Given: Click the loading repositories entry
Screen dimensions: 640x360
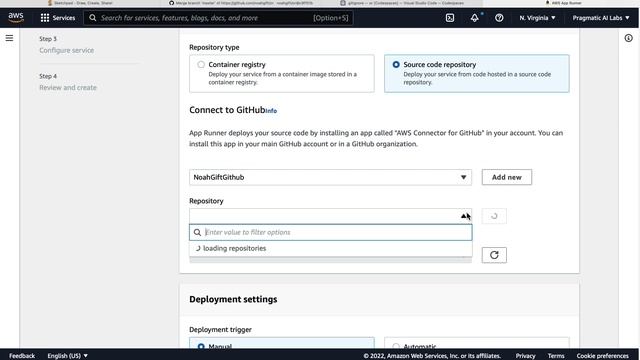Looking at the screenshot, I should [x=331, y=248].
